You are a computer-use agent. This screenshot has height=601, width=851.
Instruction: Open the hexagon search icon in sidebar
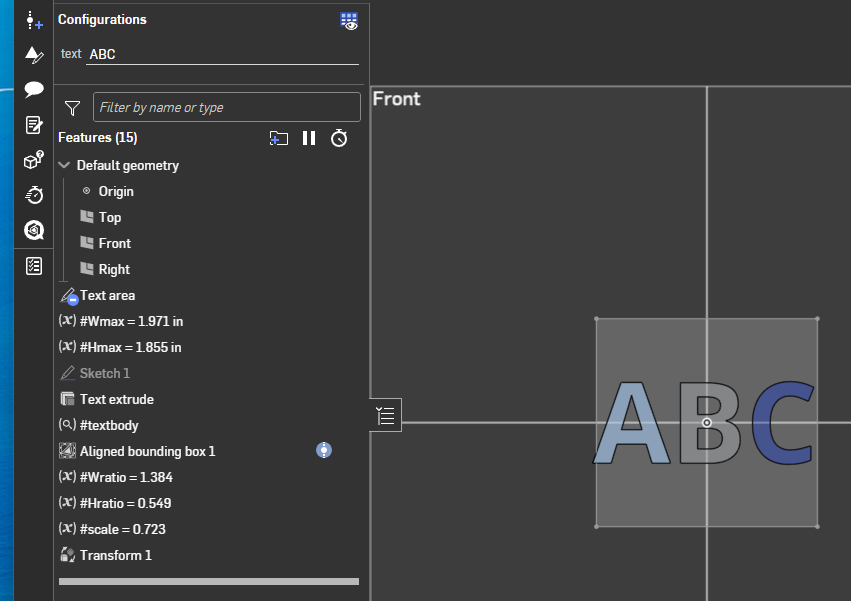pyautogui.click(x=34, y=230)
